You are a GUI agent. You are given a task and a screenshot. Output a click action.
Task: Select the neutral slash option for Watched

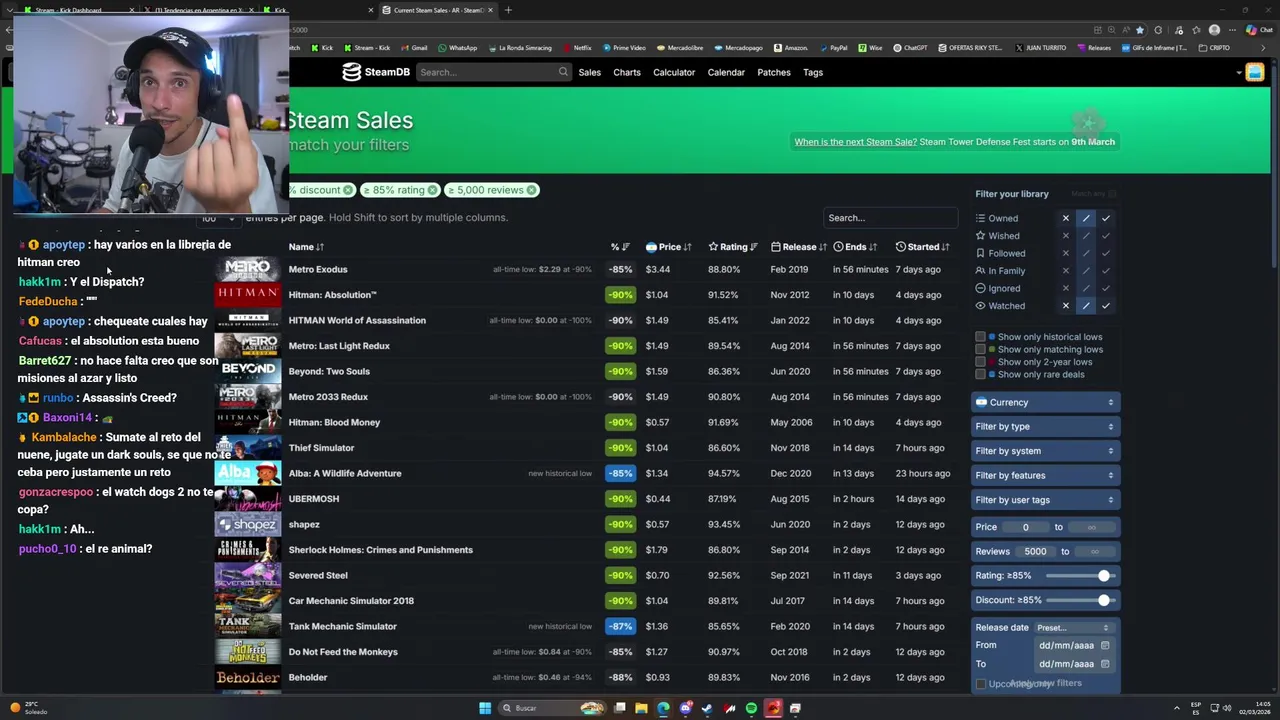[1086, 306]
